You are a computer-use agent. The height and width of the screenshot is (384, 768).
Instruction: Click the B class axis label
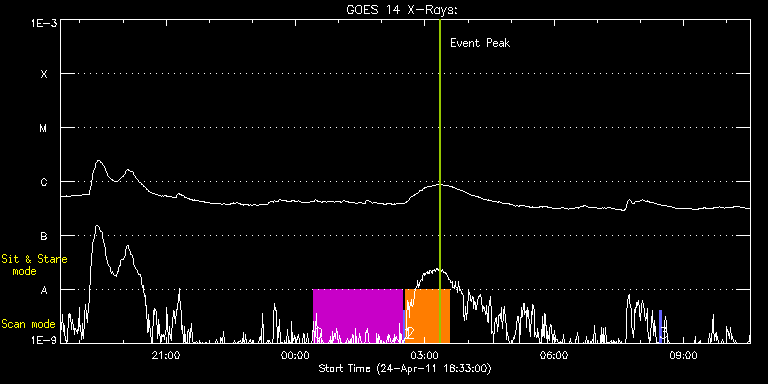tap(44, 236)
